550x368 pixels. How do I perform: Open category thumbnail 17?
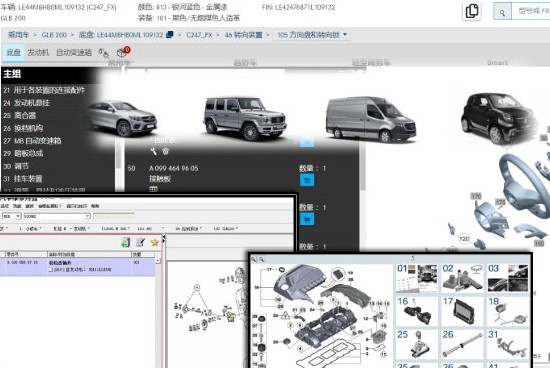462,312
